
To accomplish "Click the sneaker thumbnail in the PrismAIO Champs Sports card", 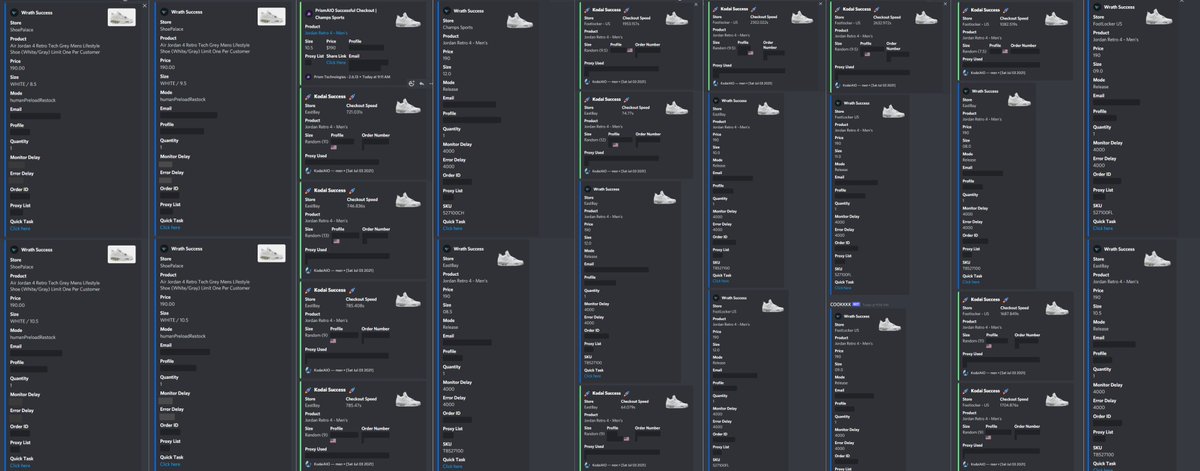I will (x=407, y=20).
